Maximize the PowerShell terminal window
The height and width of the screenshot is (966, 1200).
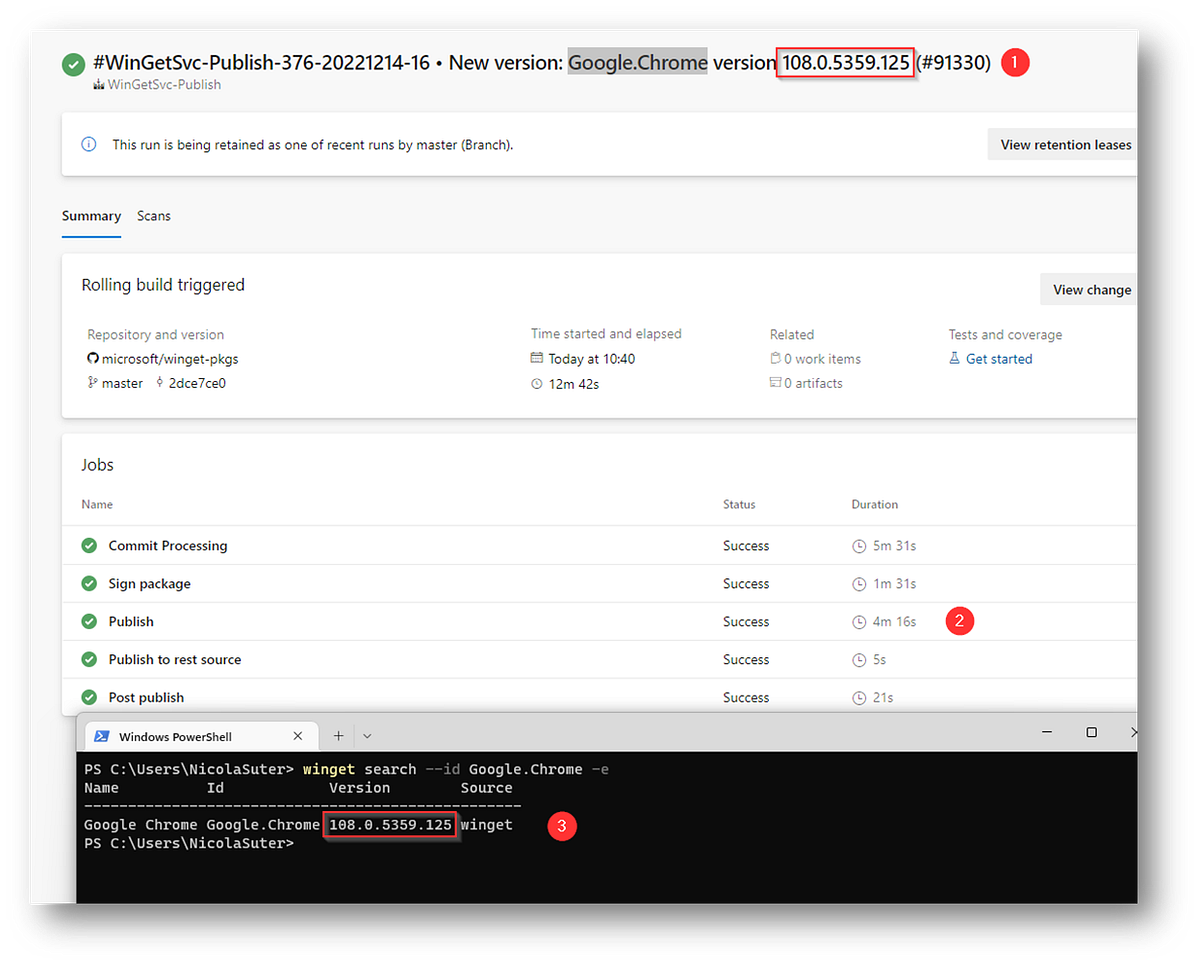[1092, 733]
